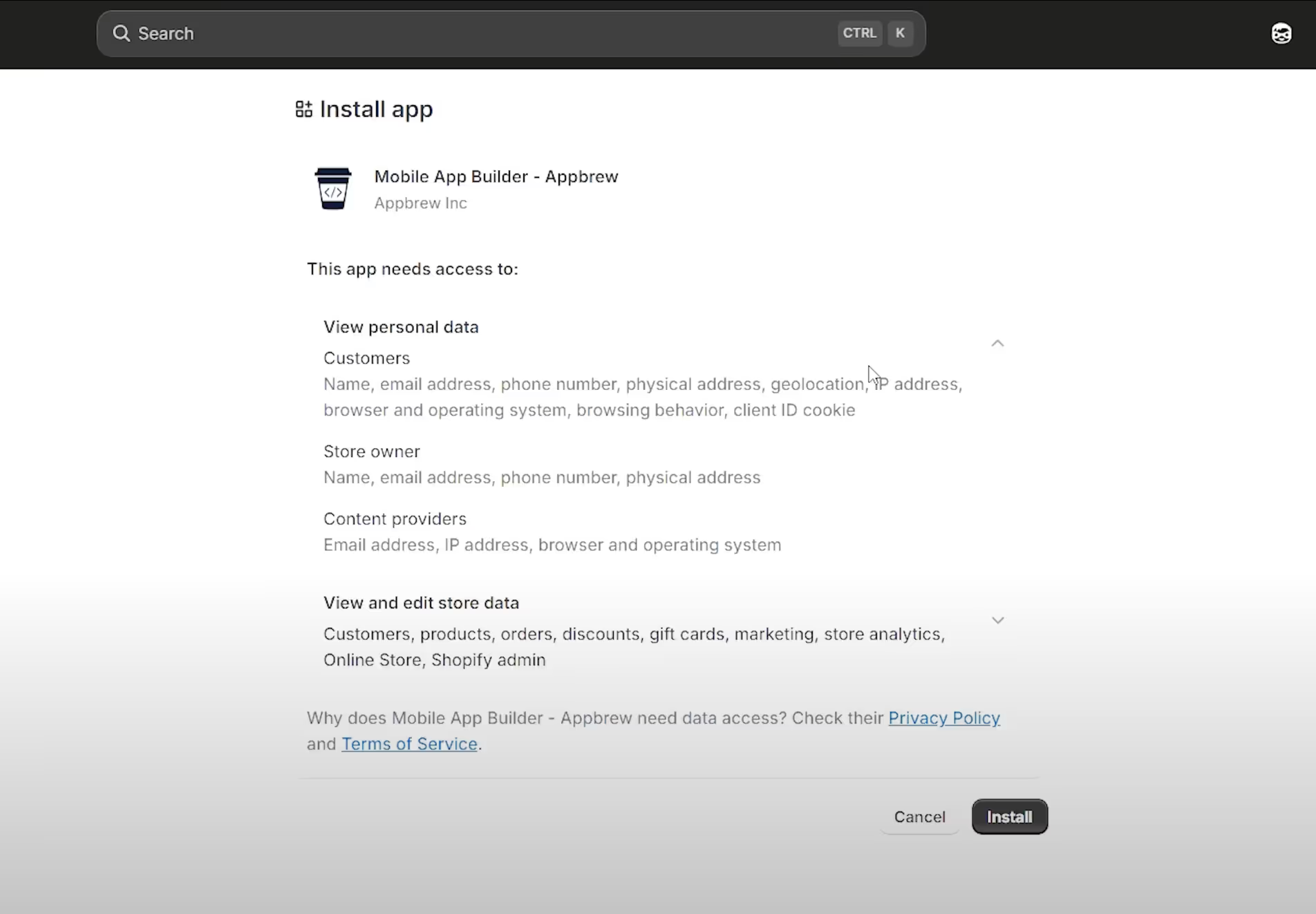This screenshot has width=1316, height=914.
Task: Expand the View and edit store data section
Action: (997, 620)
